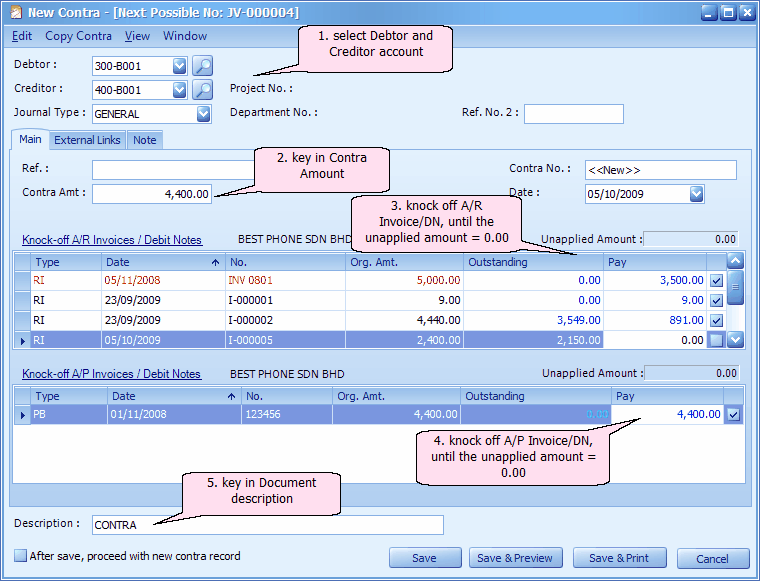Uncheck the INV 0801 pay checkbox
Screen dimensions: 760x581
[x=716, y=281]
